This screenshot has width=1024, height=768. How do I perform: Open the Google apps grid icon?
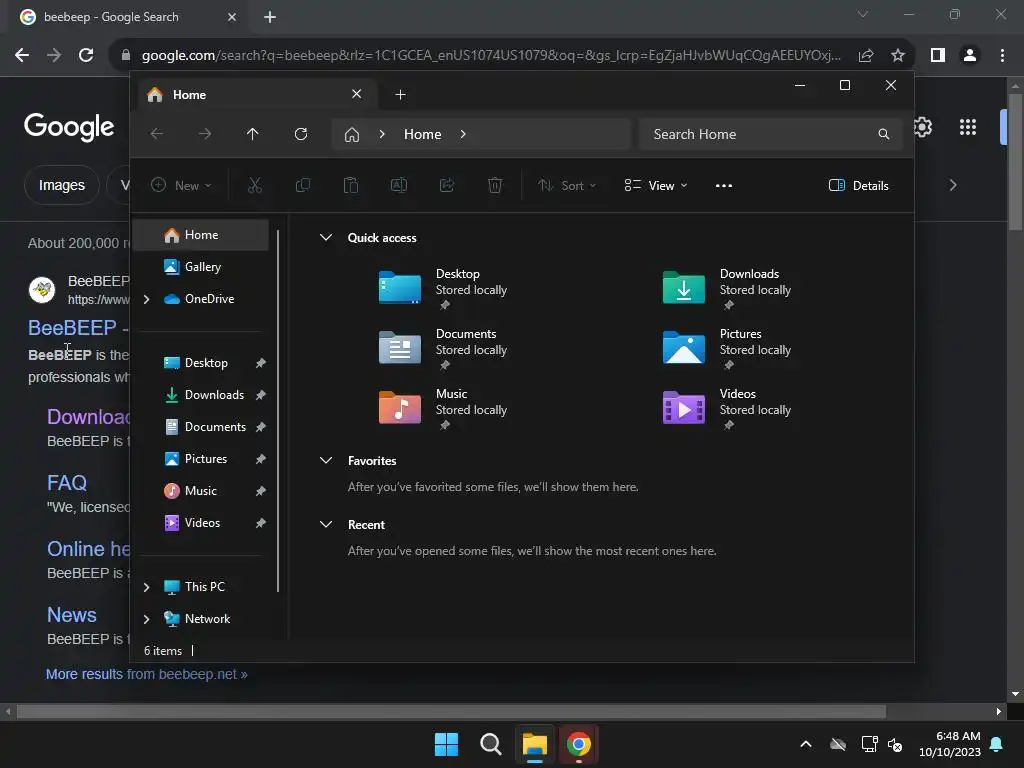click(x=968, y=127)
